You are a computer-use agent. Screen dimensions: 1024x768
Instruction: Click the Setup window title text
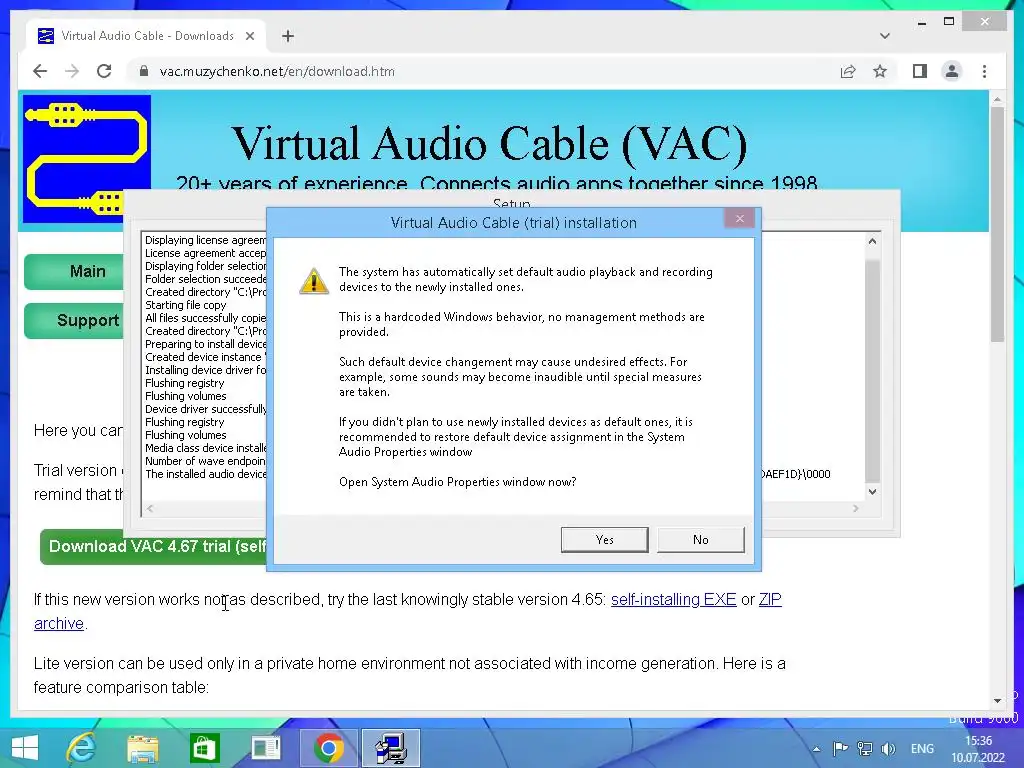[x=511, y=203]
